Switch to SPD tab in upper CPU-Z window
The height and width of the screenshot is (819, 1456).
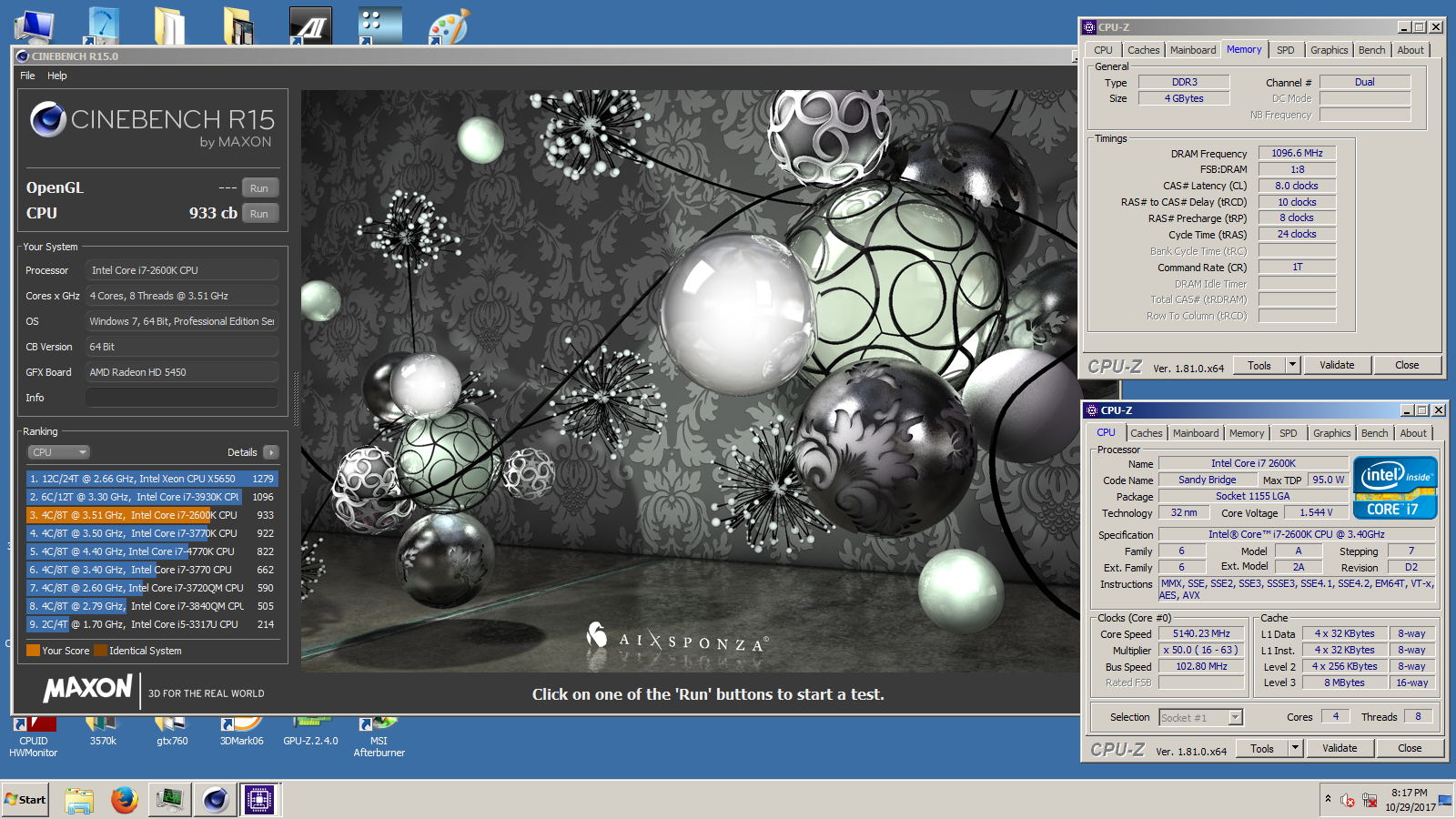pyautogui.click(x=1285, y=50)
